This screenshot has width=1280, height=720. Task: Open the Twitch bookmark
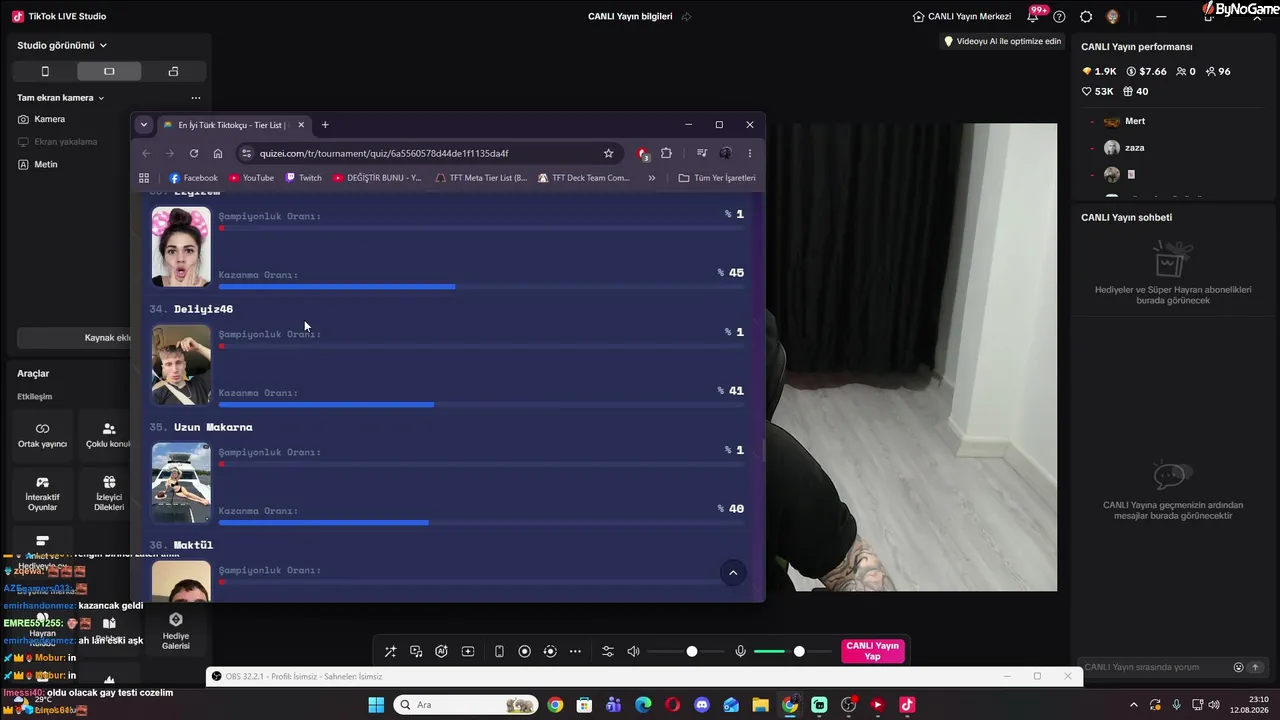coord(304,178)
